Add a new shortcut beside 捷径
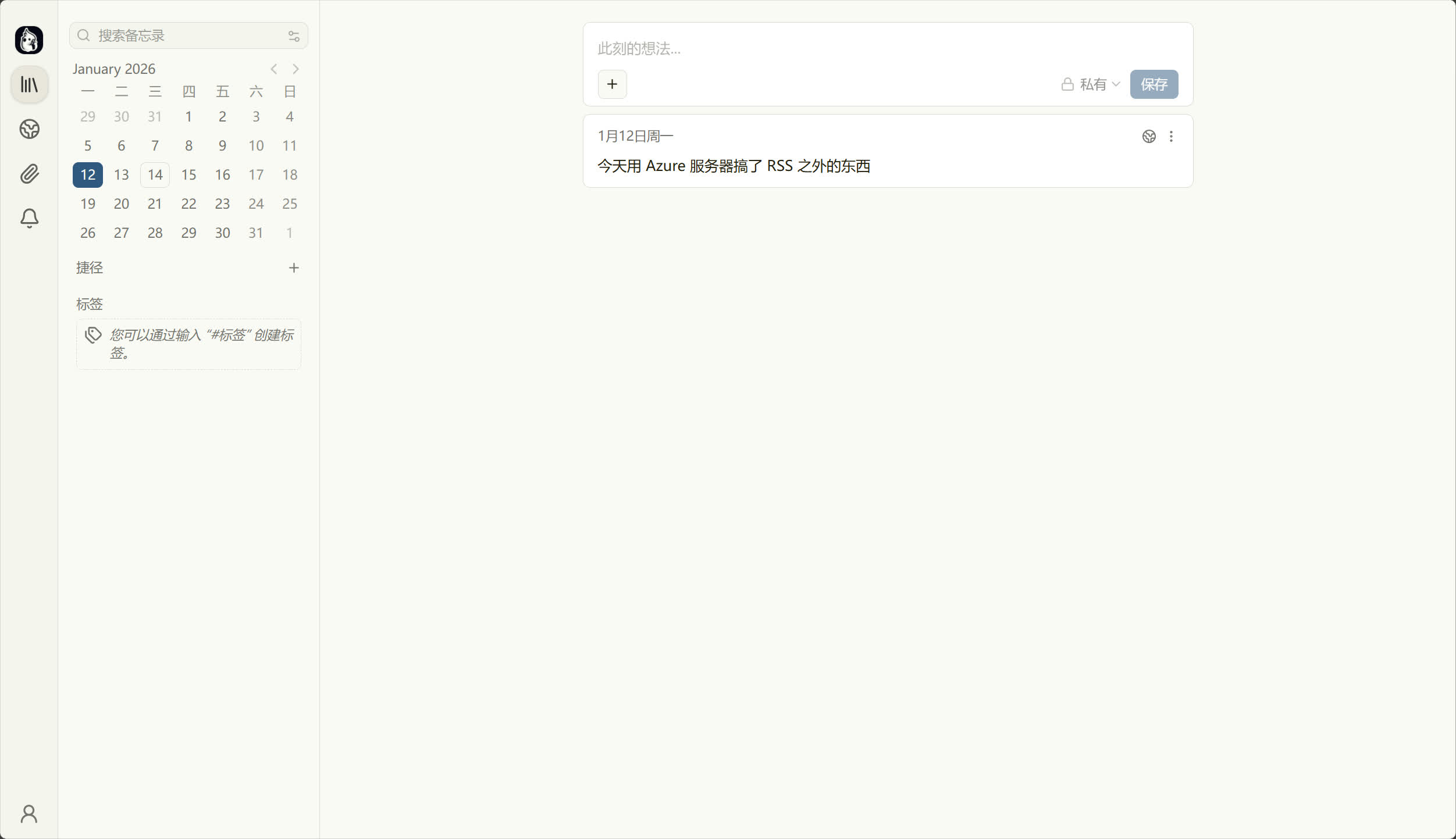This screenshot has width=1456, height=839. pos(294,268)
